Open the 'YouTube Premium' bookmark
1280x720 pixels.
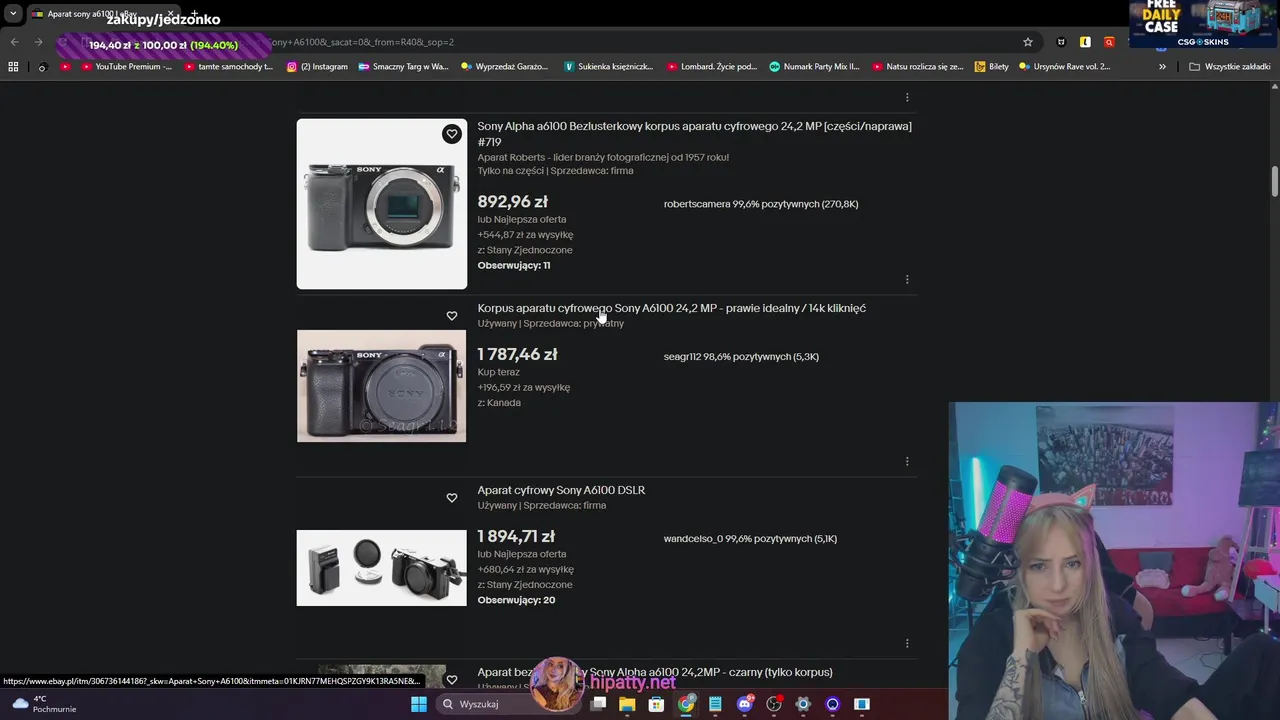click(x=126, y=67)
